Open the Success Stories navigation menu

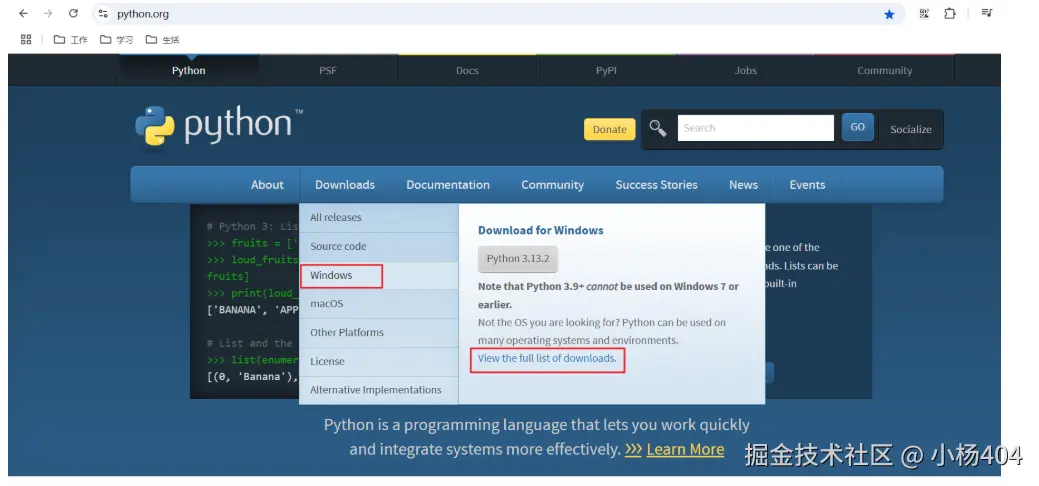(657, 185)
